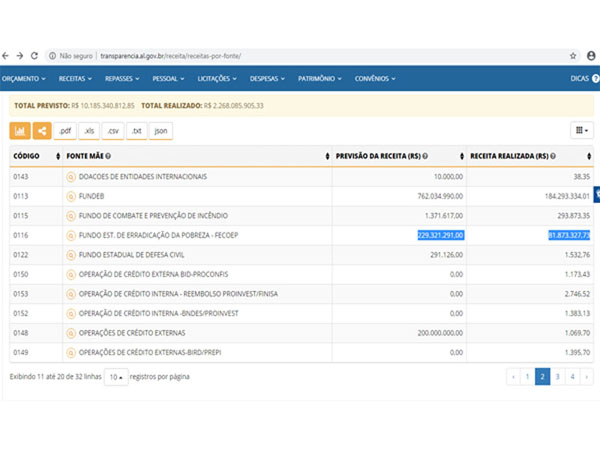Export the table as .xls
The height and width of the screenshot is (450, 600).
coord(89,131)
